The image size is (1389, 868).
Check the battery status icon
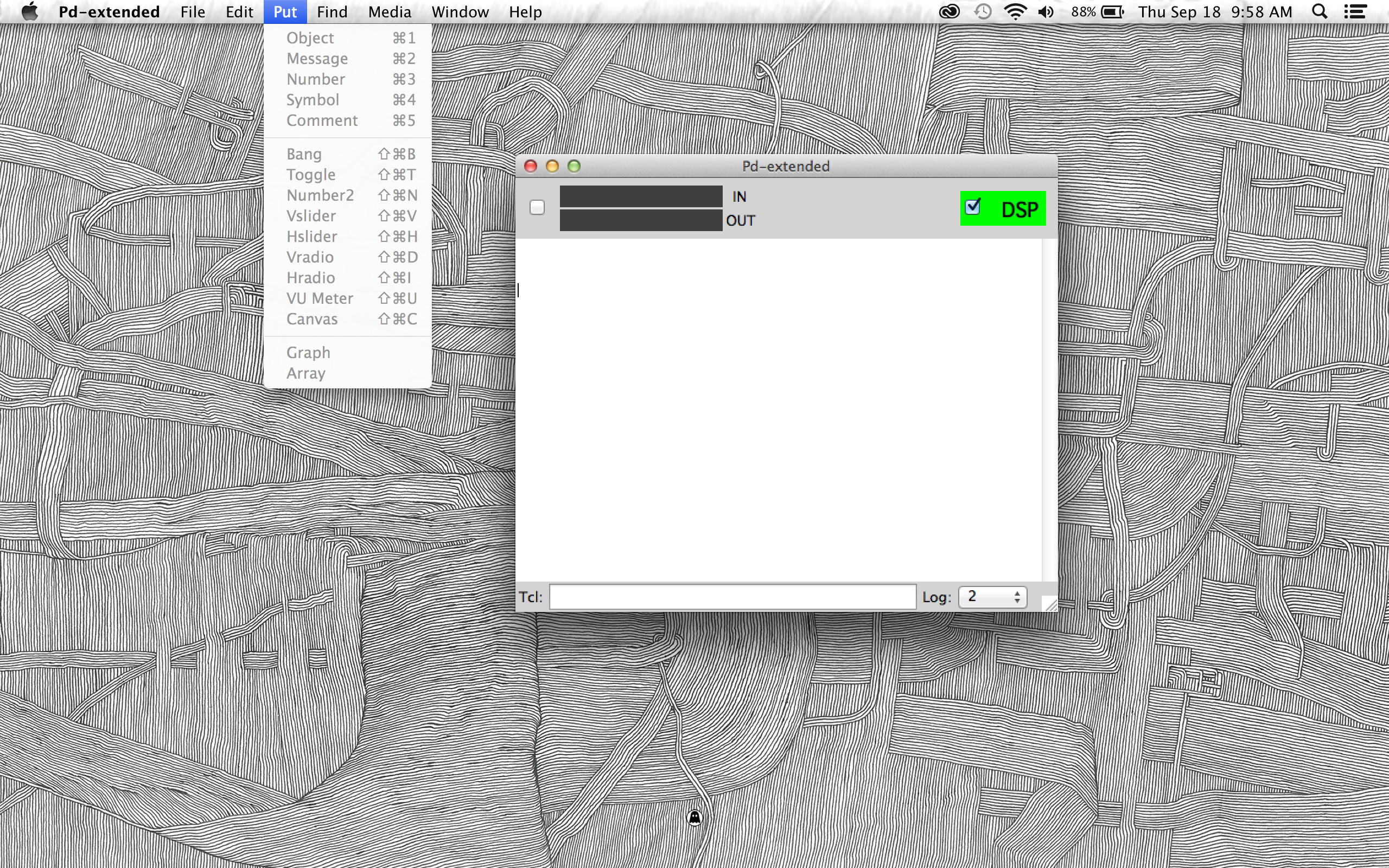tap(1112, 11)
